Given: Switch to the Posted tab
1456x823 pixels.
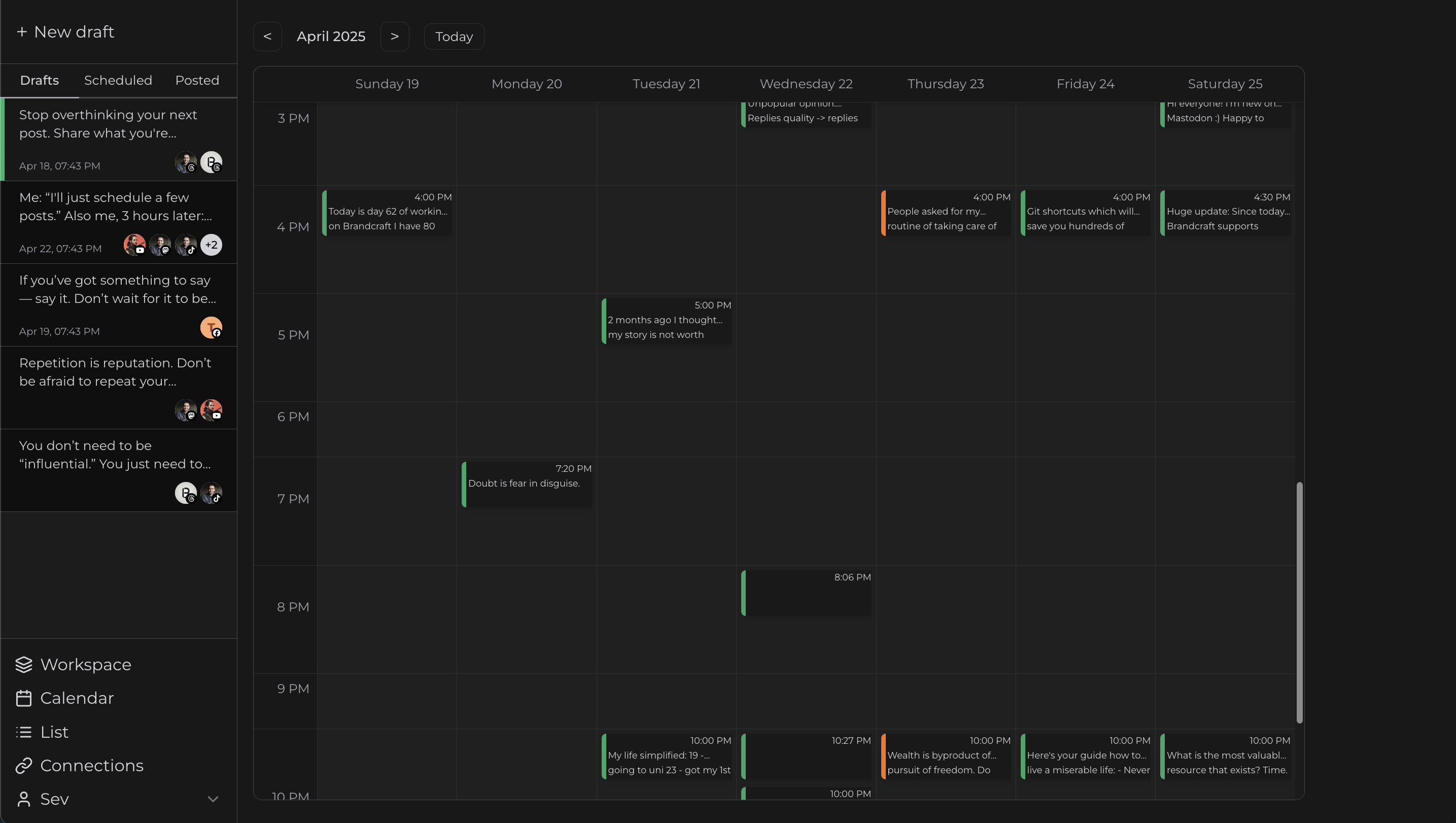Looking at the screenshot, I should 197,80.
